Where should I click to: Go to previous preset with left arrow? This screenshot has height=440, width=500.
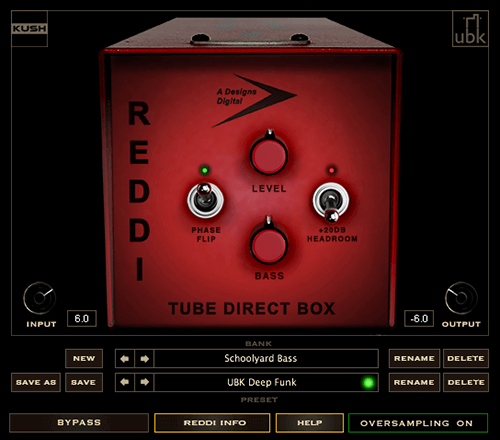coord(125,382)
